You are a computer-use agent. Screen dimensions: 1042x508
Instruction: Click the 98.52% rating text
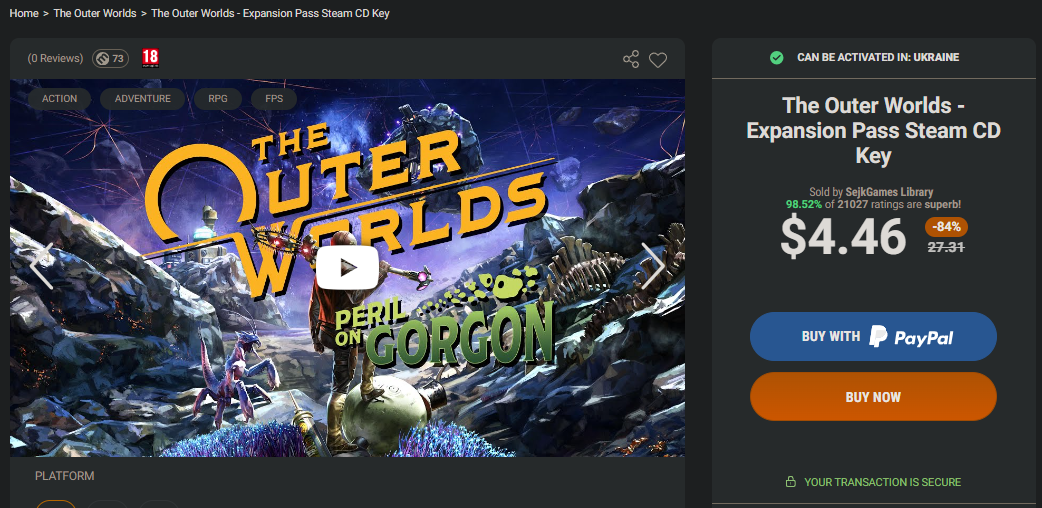click(803, 204)
